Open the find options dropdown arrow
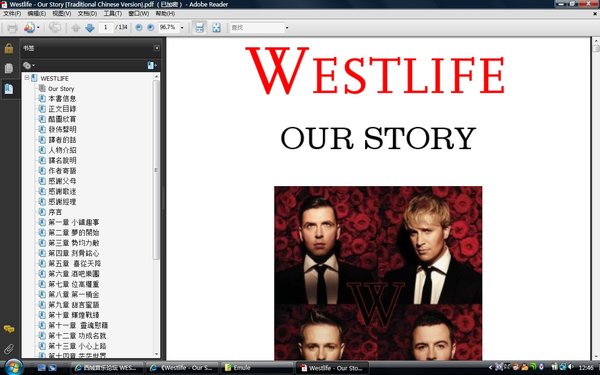 point(287,28)
